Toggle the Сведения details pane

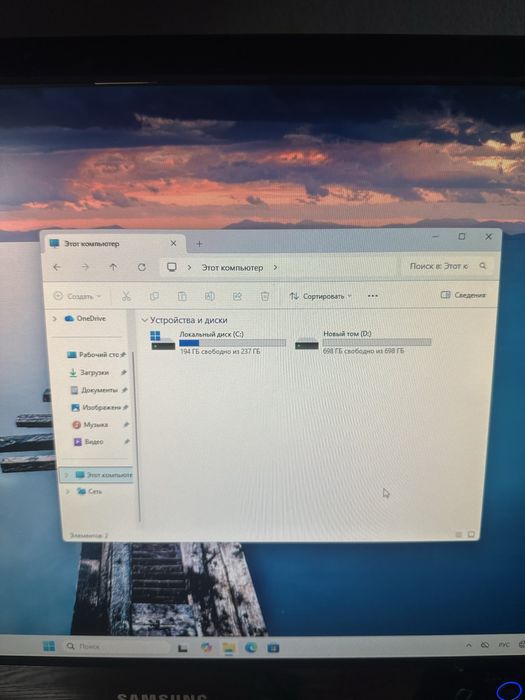[463, 295]
